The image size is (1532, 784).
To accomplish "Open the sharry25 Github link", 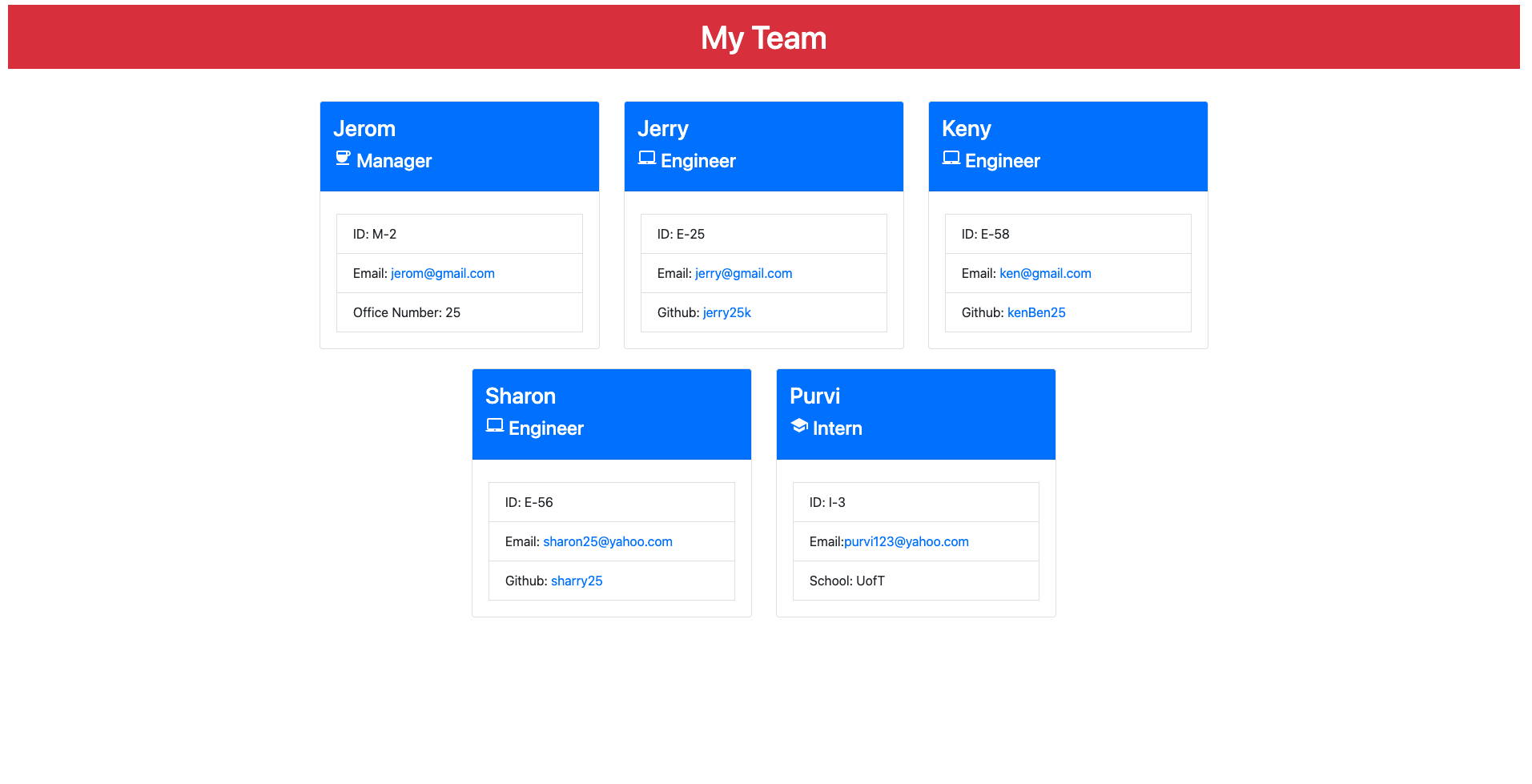I will point(576,581).
